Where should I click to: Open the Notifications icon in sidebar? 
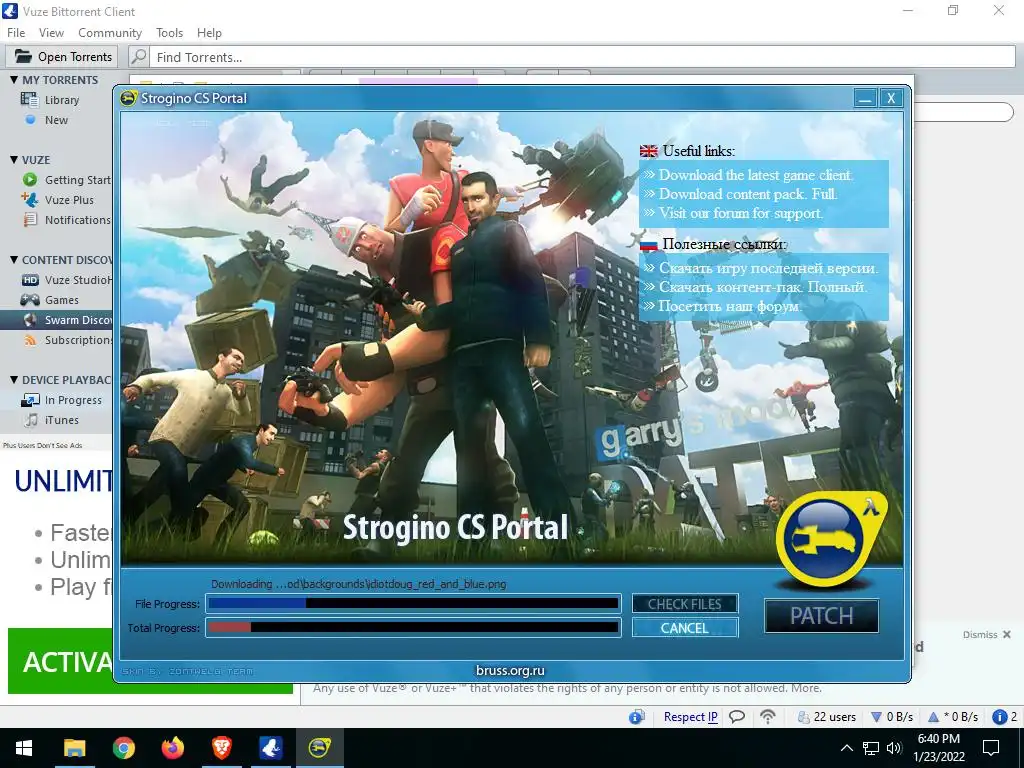pyautogui.click(x=30, y=219)
